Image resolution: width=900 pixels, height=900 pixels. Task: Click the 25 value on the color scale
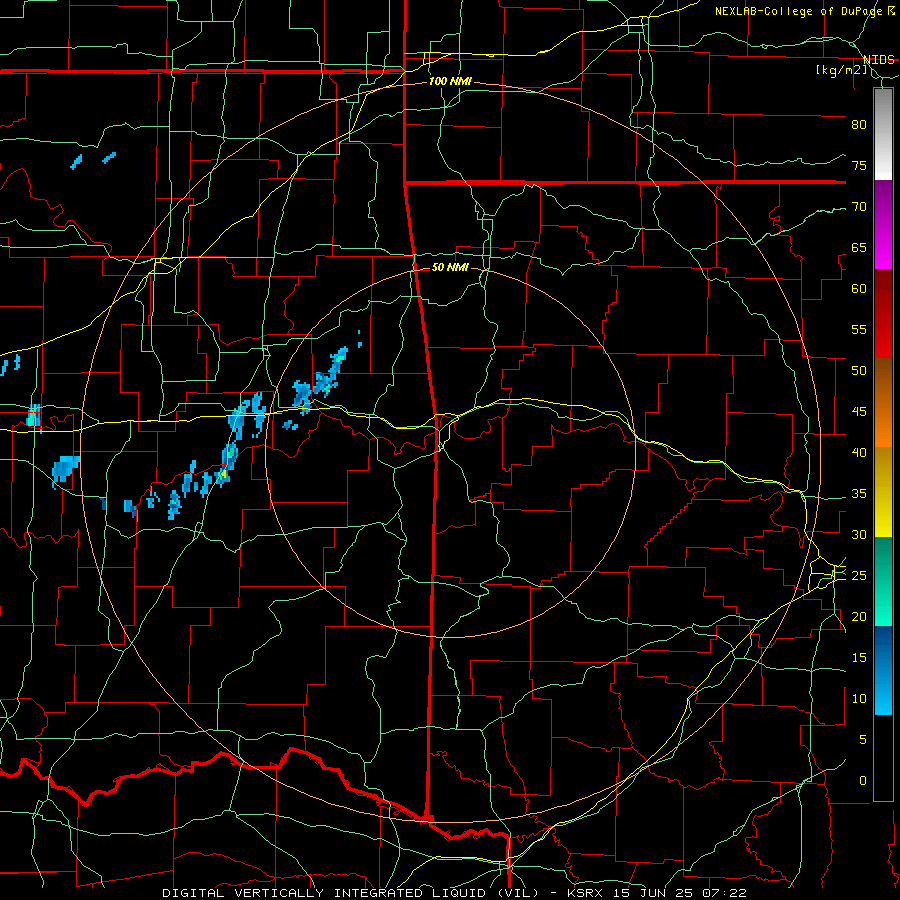click(859, 576)
